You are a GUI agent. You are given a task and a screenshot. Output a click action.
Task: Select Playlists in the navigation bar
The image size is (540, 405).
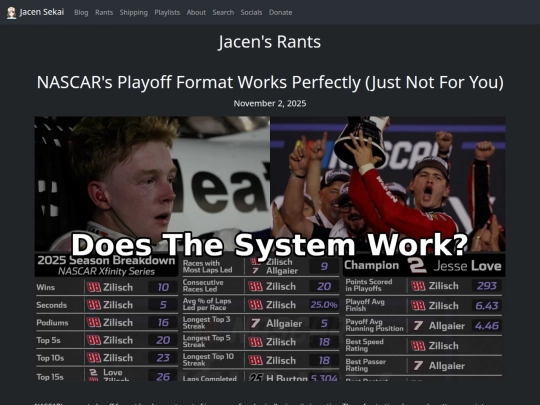[167, 12]
